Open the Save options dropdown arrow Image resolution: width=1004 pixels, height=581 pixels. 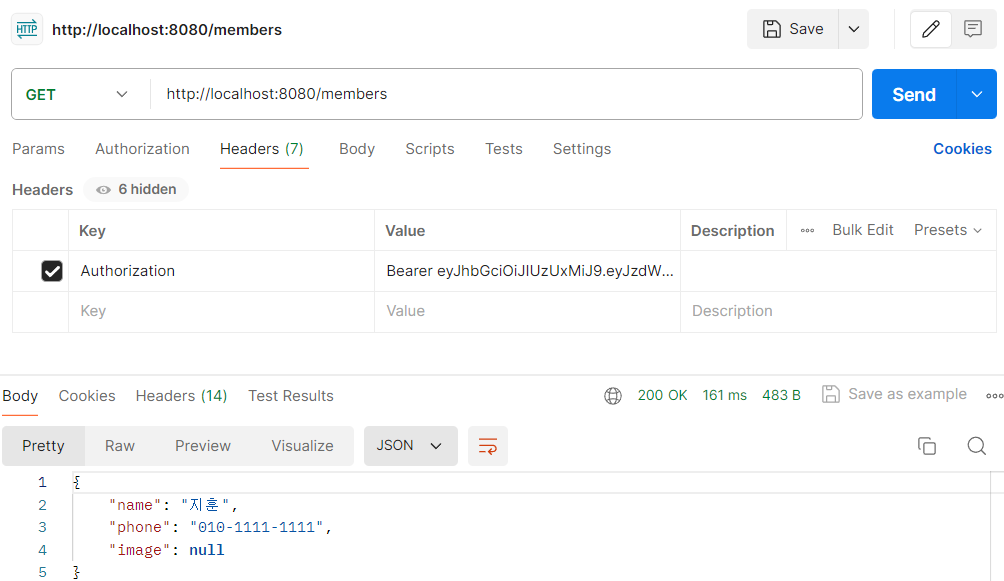point(854,29)
